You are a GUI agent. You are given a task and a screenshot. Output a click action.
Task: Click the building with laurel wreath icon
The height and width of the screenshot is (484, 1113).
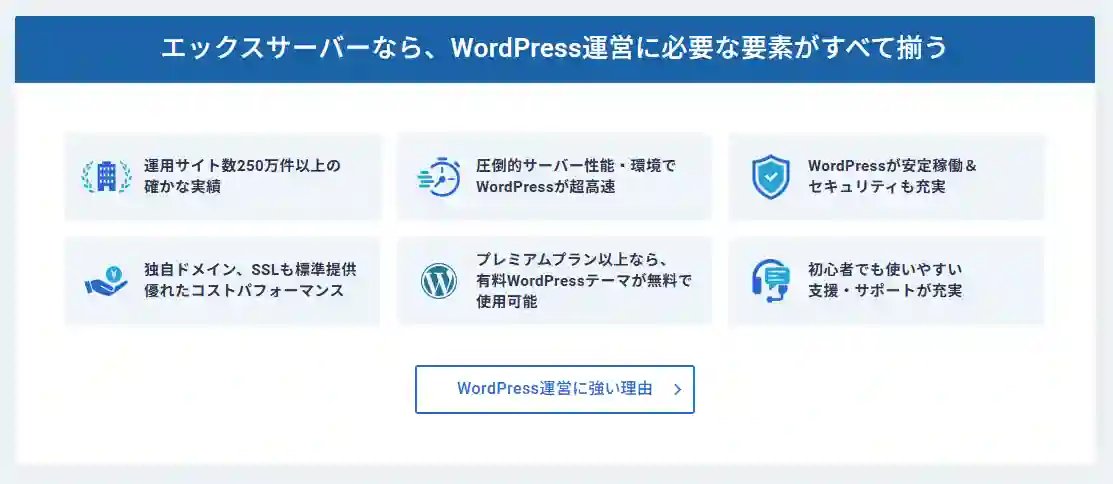coord(106,177)
